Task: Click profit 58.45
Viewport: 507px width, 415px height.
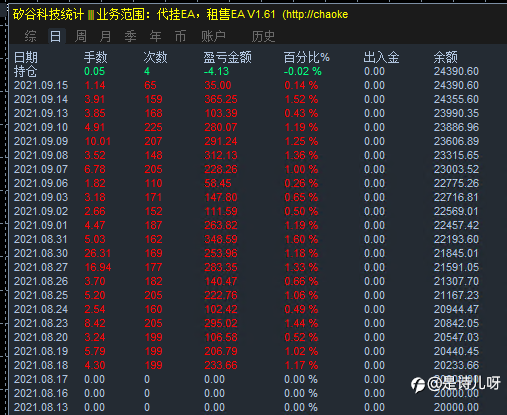Action: 218,183
